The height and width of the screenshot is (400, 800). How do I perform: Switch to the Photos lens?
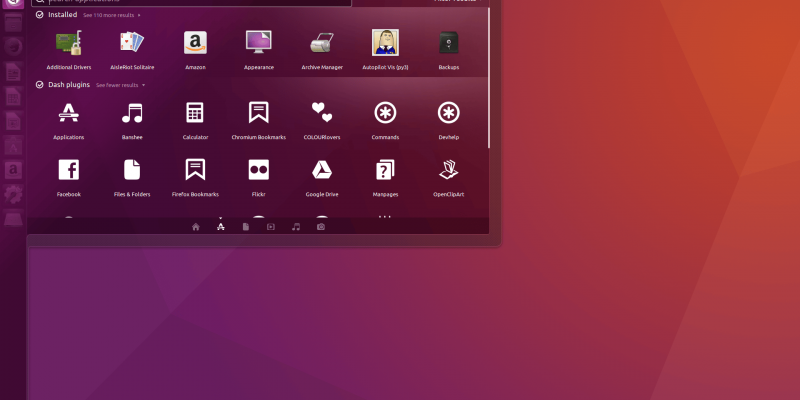point(321,227)
